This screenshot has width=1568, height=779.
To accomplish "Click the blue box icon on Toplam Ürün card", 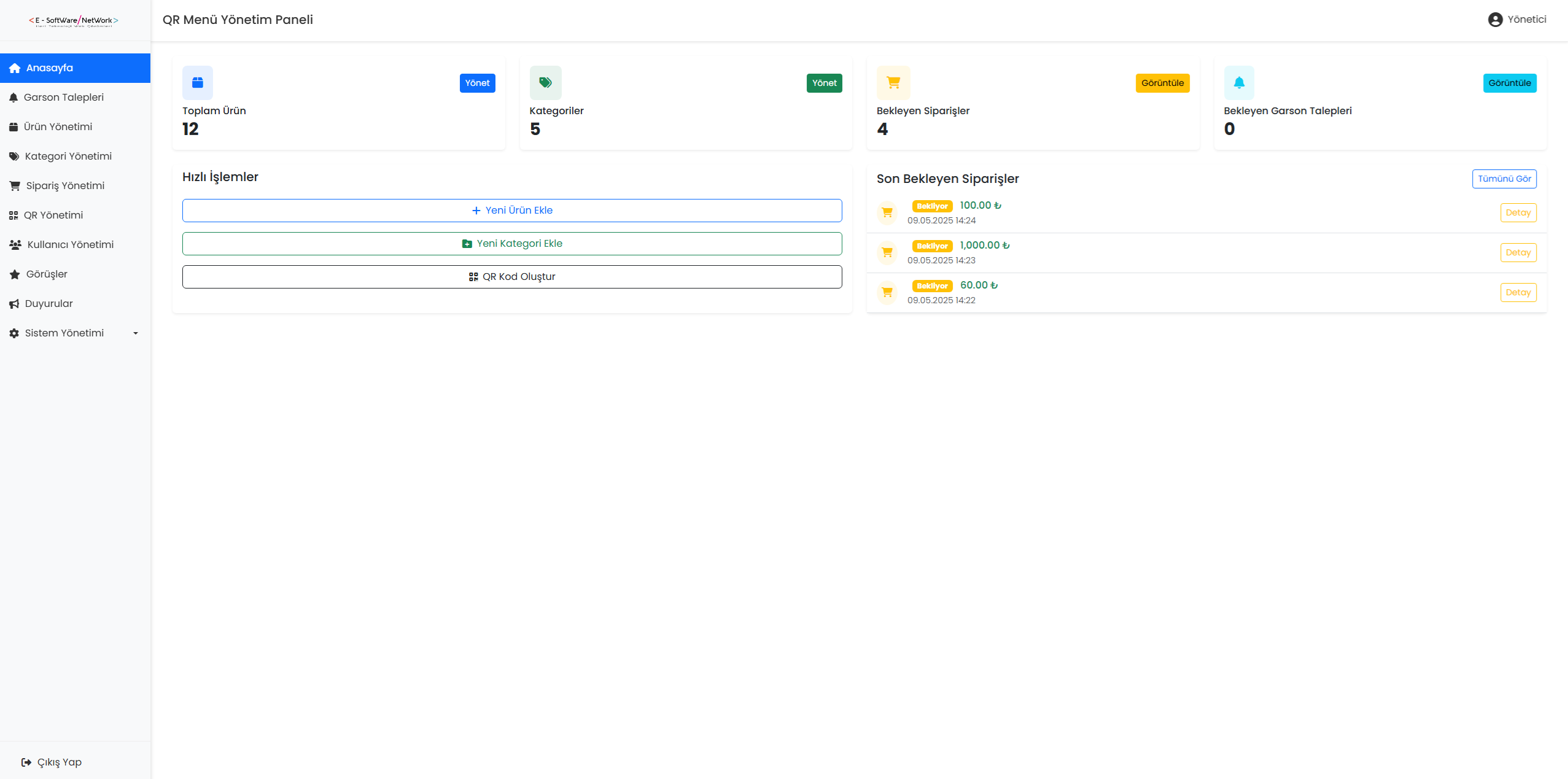I will (x=197, y=83).
